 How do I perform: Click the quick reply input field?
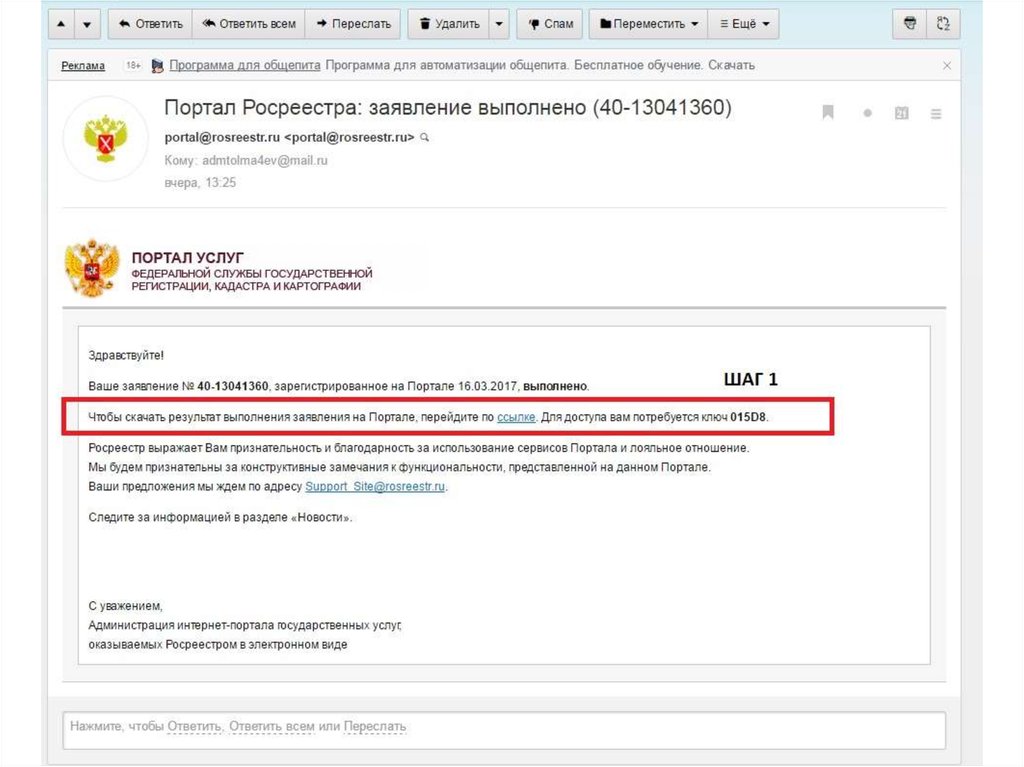coord(504,727)
